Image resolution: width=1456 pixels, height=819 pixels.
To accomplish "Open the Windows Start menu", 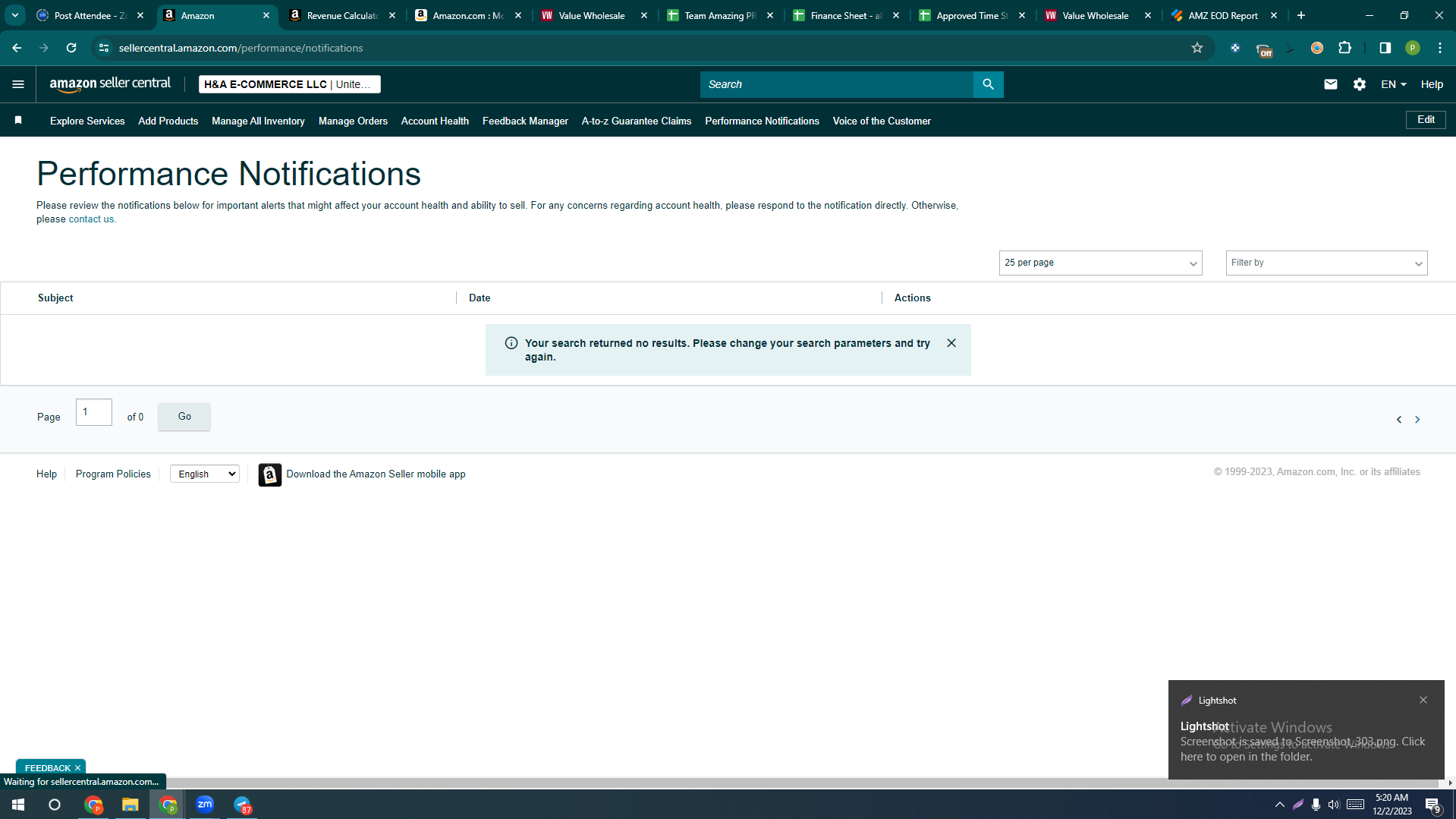I will click(x=18, y=805).
